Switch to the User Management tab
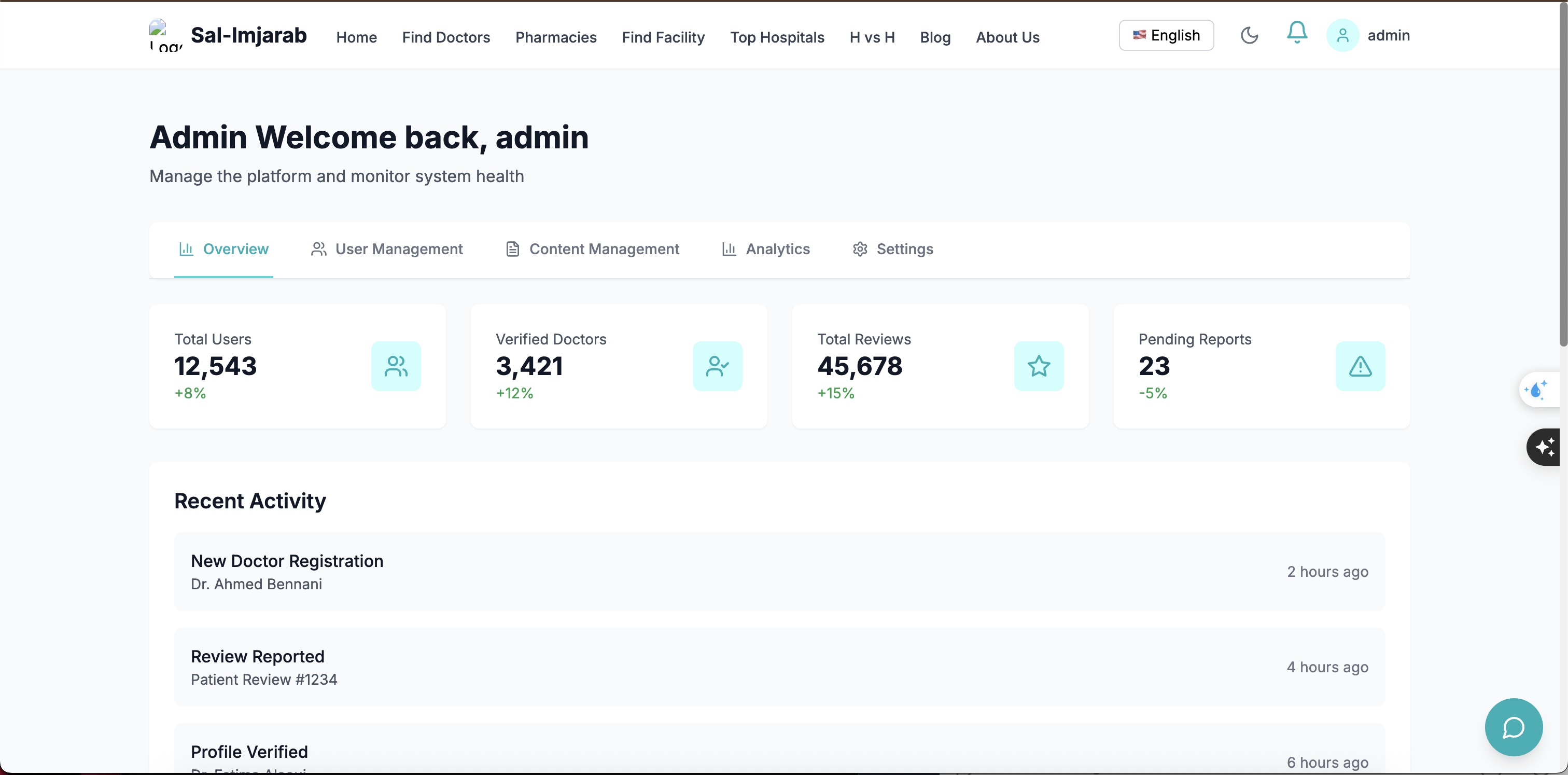 pos(387,249)
